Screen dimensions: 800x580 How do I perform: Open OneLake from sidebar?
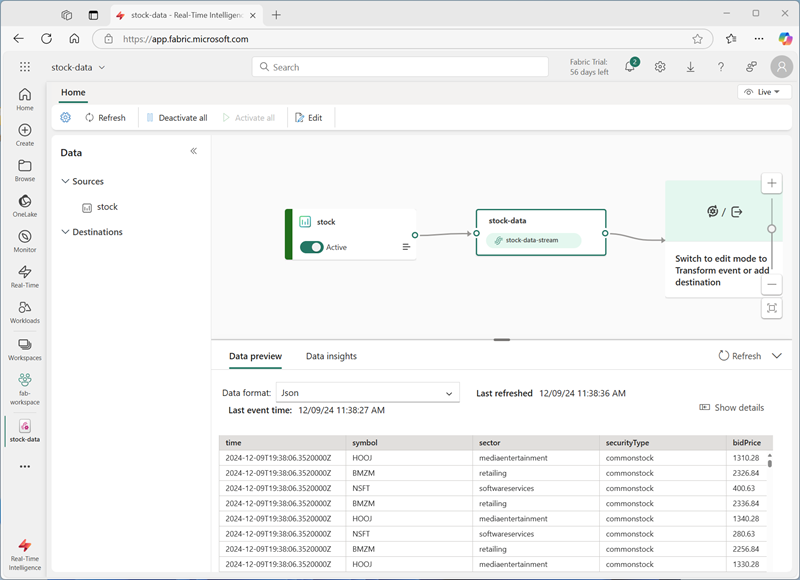[x=24, y=206]
